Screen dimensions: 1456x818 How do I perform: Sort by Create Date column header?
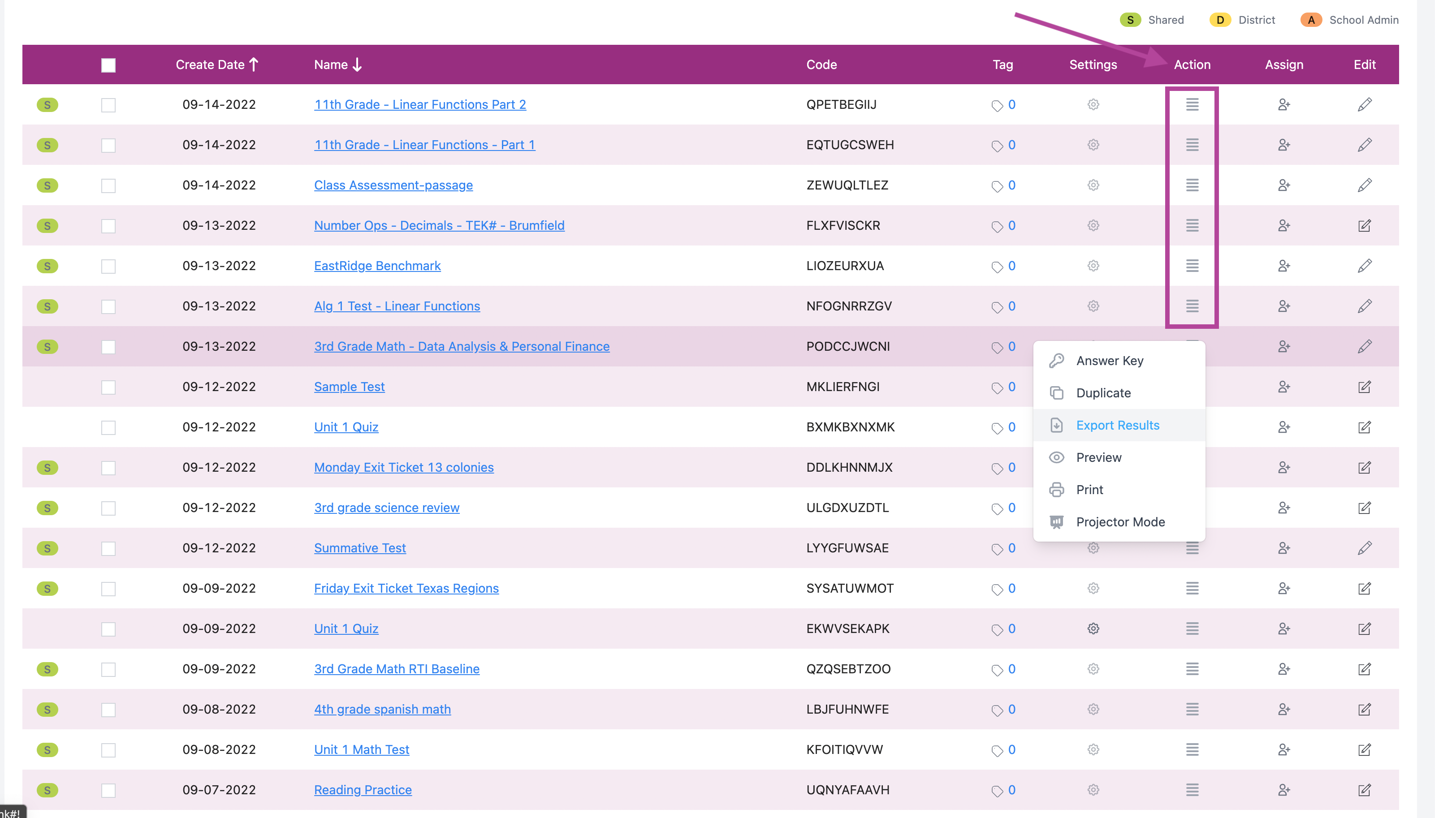point(217,65)
